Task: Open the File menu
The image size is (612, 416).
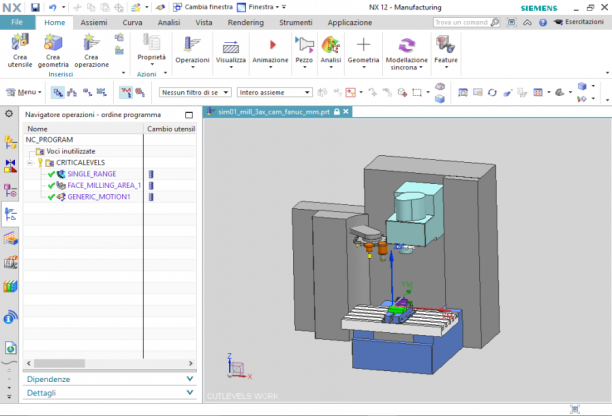Action: click(17, 22)
